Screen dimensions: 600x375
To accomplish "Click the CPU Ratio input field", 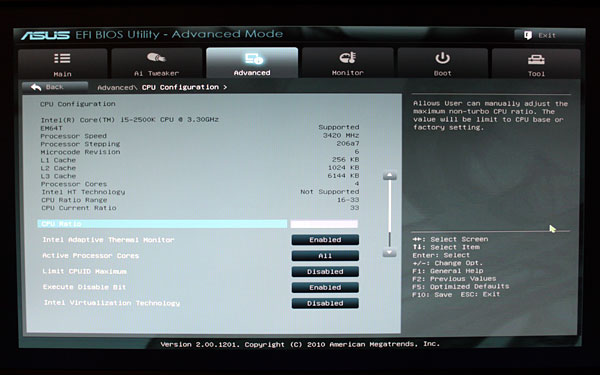I will [324, 224].
